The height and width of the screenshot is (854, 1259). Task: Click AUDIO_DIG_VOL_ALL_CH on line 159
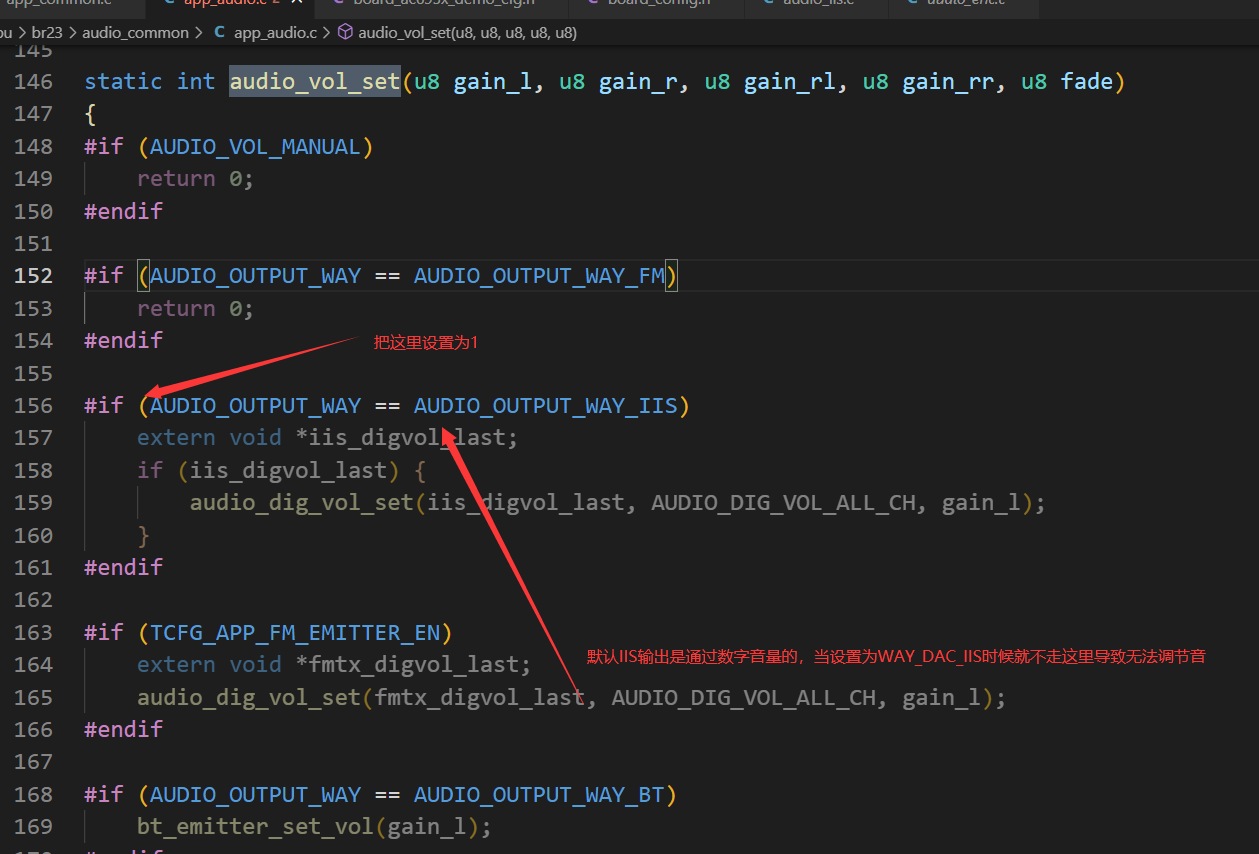pos(783,502)
